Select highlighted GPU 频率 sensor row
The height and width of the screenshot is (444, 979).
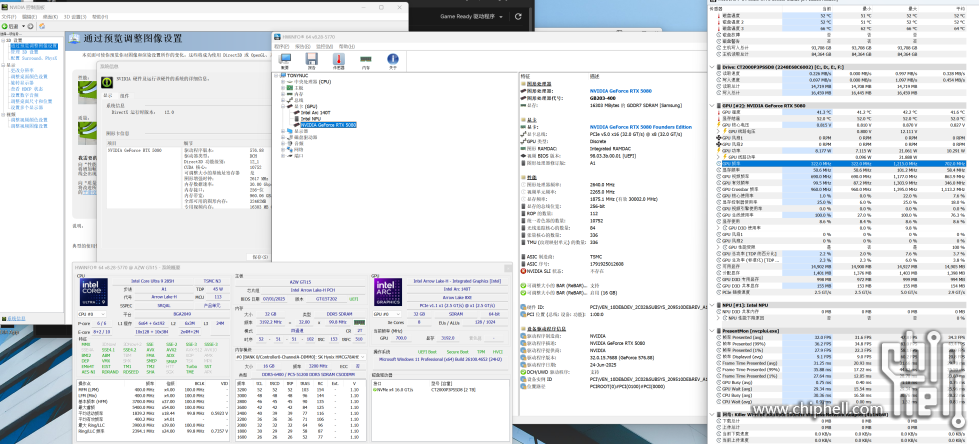click(x=844, y=163)
